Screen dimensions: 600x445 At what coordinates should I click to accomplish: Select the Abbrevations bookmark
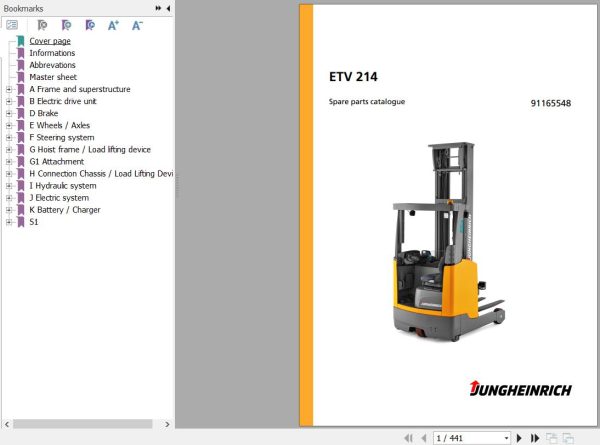point(52,65)
